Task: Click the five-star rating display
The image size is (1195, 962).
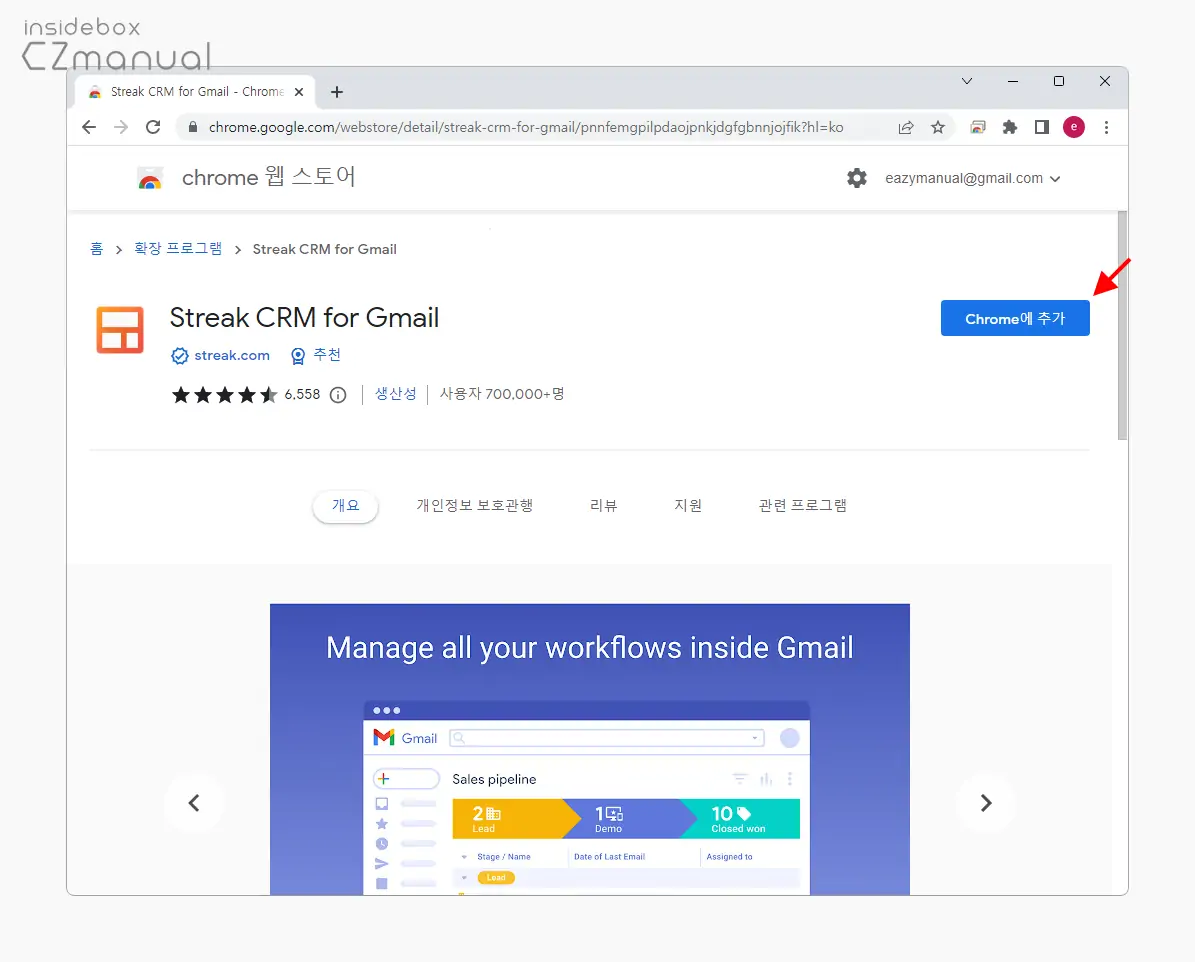Action: [224, 395]
